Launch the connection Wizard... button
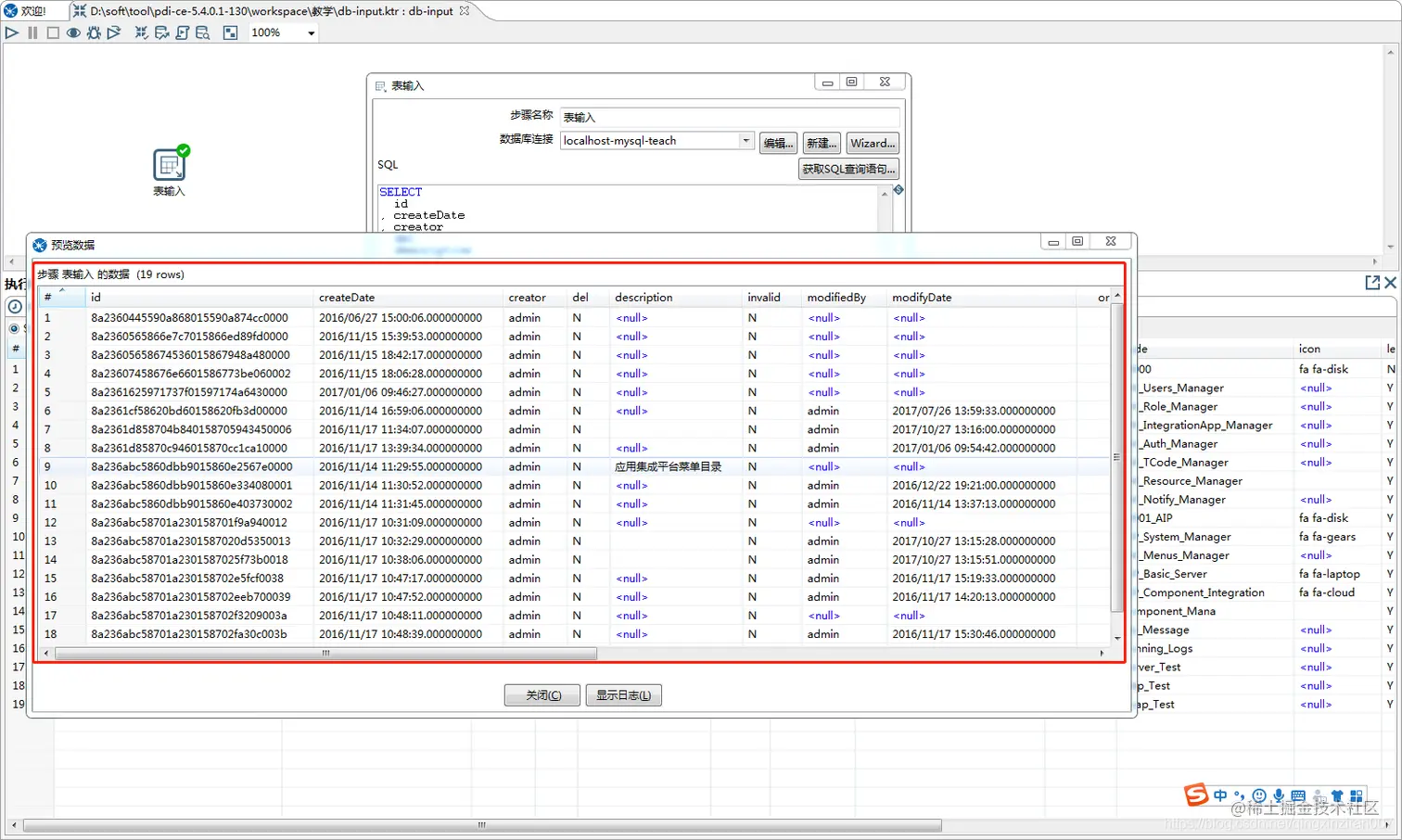The width and height of the screenshot is (1402, 840). [x=873, y=143]
